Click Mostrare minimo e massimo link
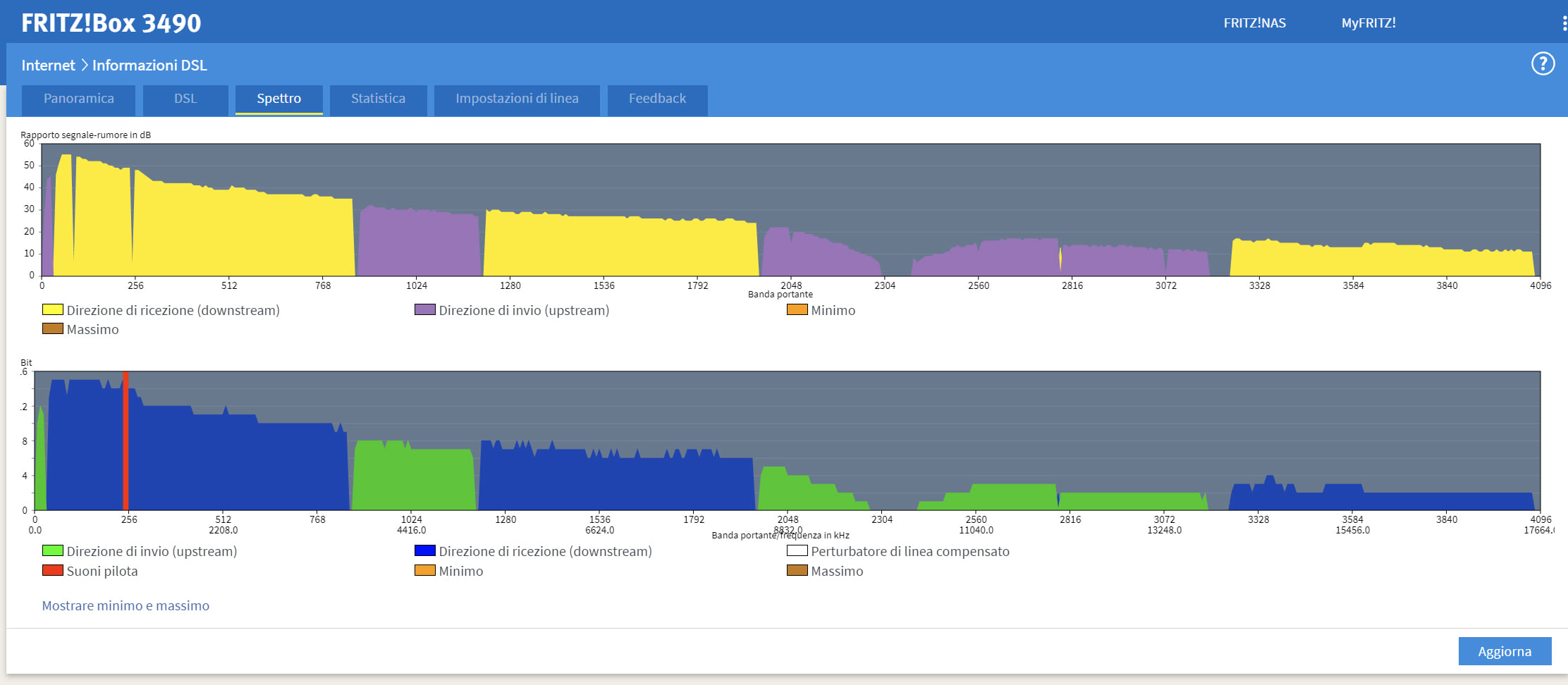The height and width of the screenshot is (685, 1568). click(125, 605)
